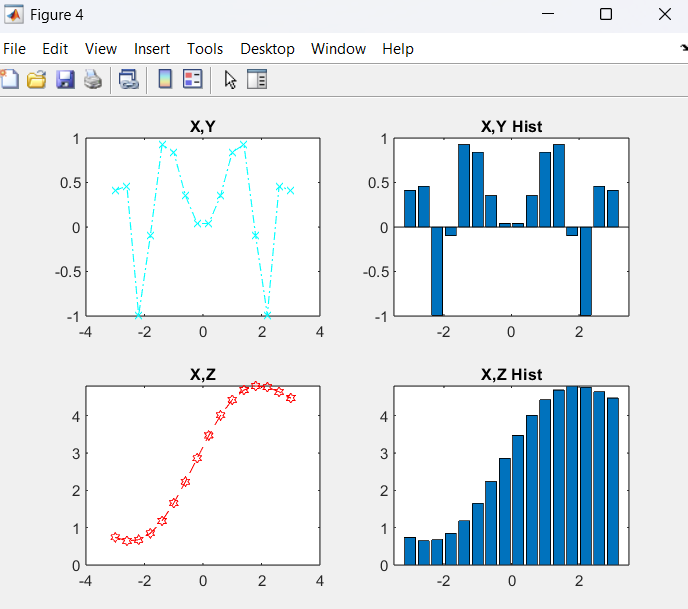Select the Edit Plot arrow tool

point(230,80)
